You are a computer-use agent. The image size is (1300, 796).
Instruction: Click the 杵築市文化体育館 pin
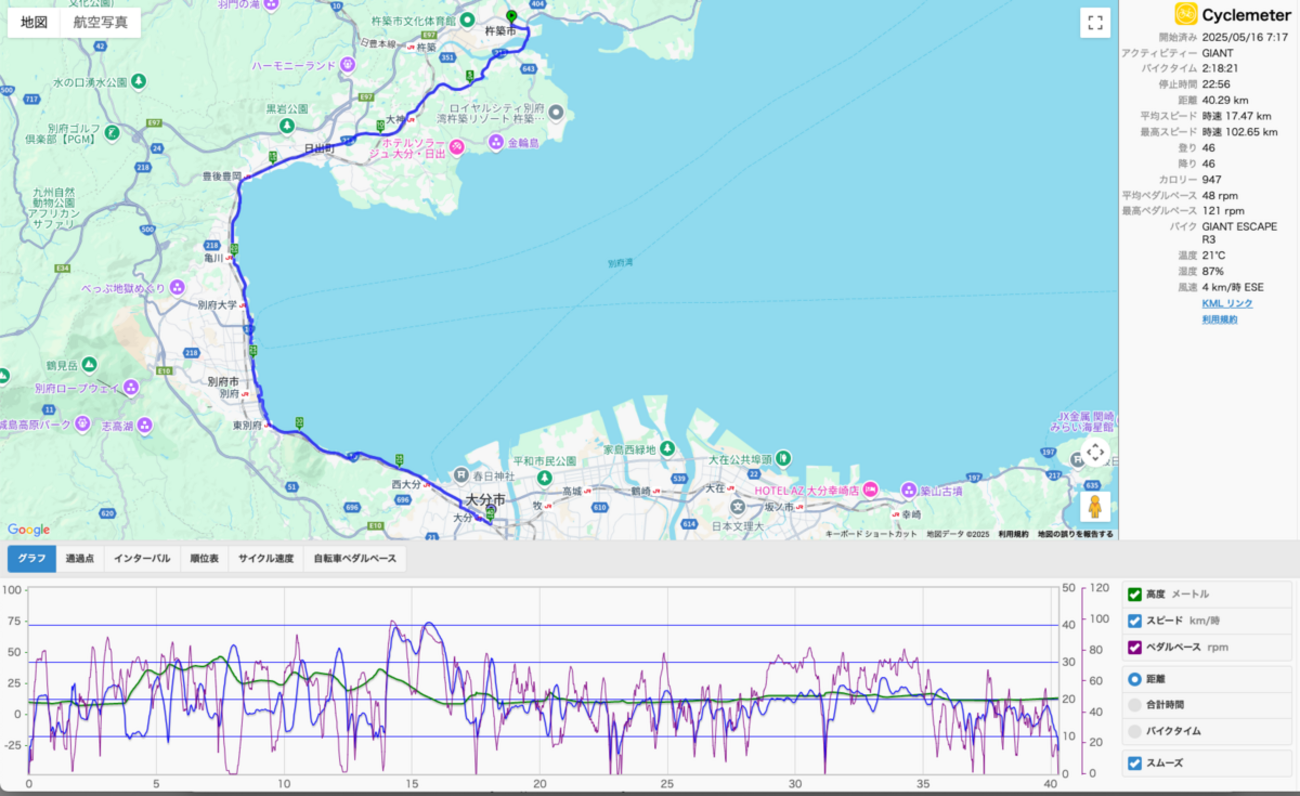coord(466,20)
